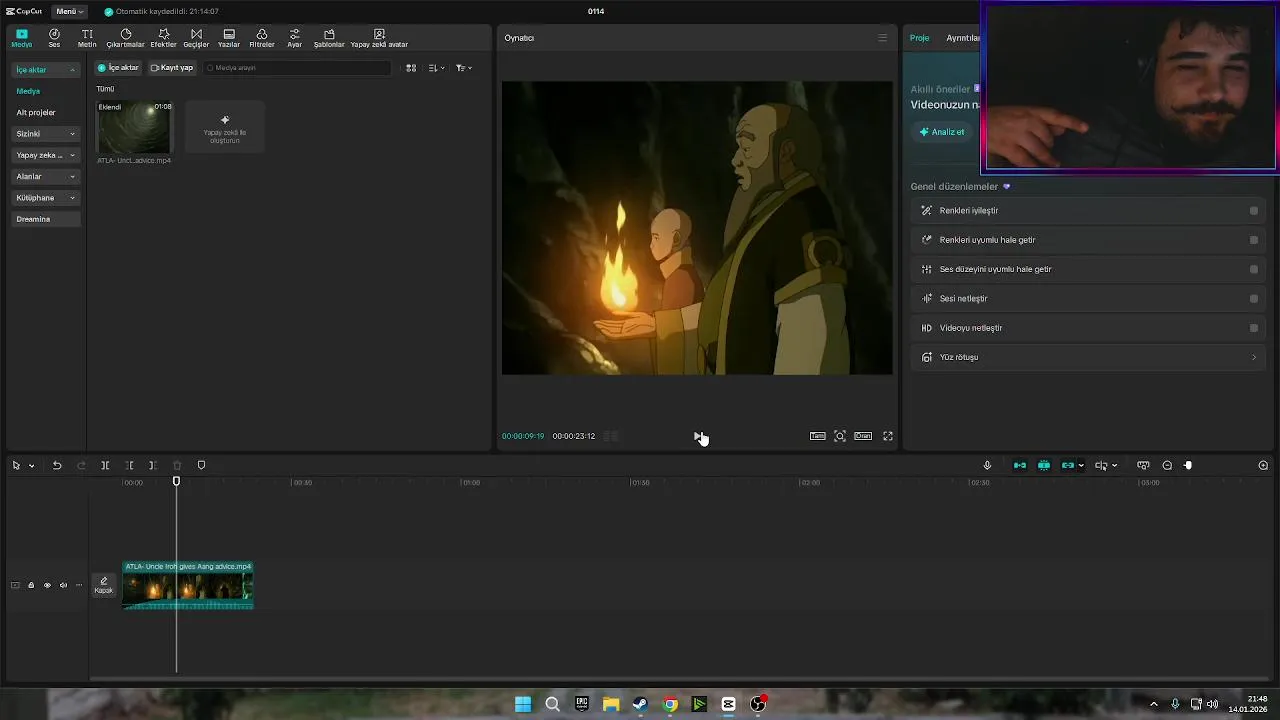1280x720 pixels.
Task: Toggle main track magnet snapping
Action: [1020, 465]
